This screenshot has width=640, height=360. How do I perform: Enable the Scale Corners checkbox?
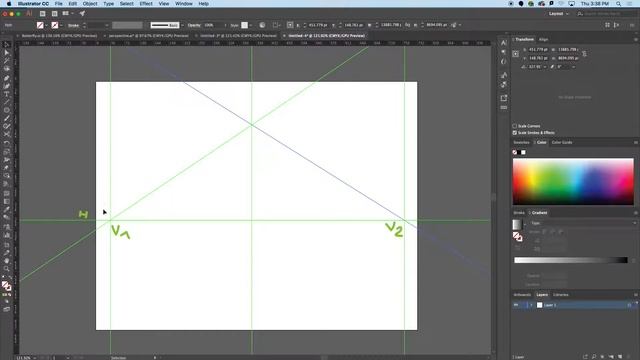515,126
